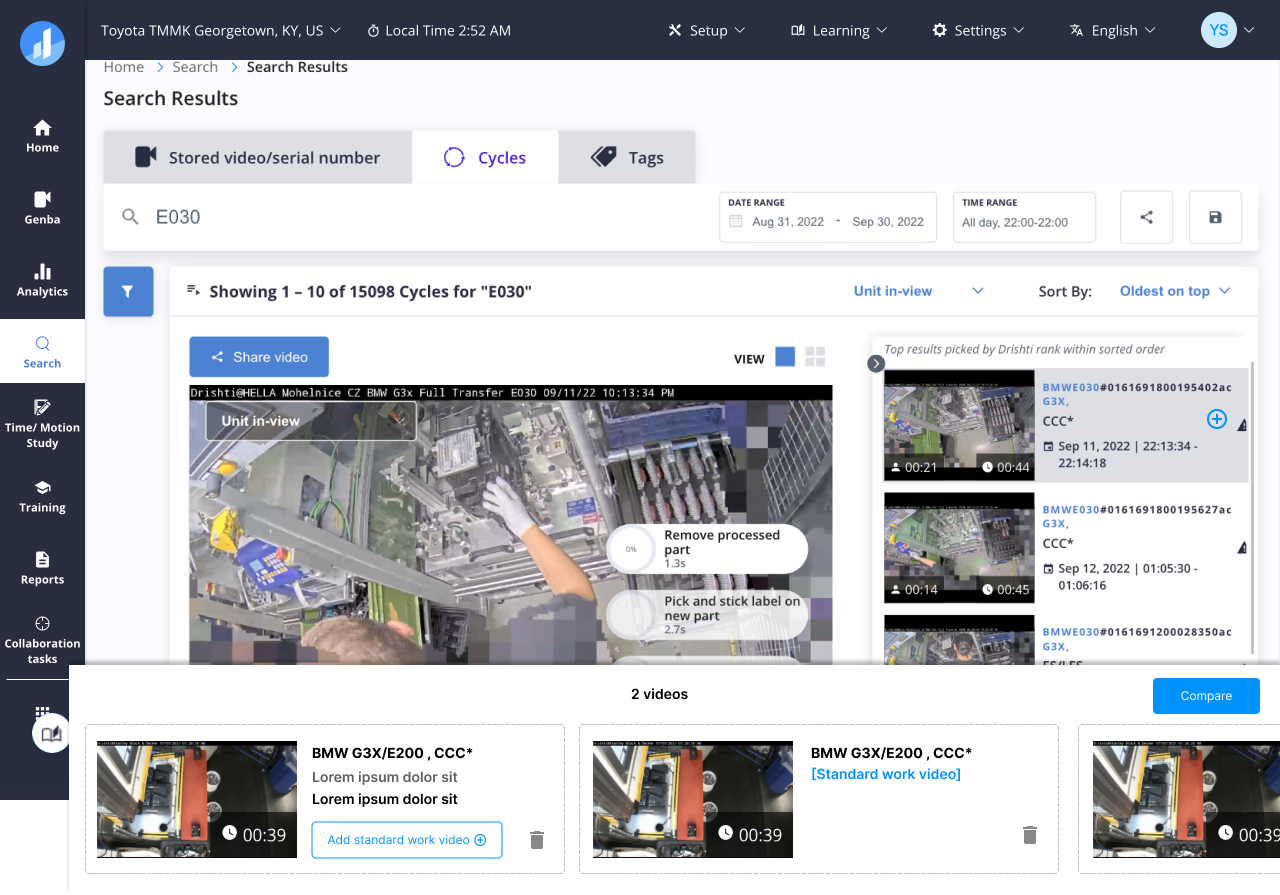Viewport: 1280px width, 895px height.
Task: Open the BMWE030 link for cycle ending 195627ac
Action: click(x=1071, y=510)
